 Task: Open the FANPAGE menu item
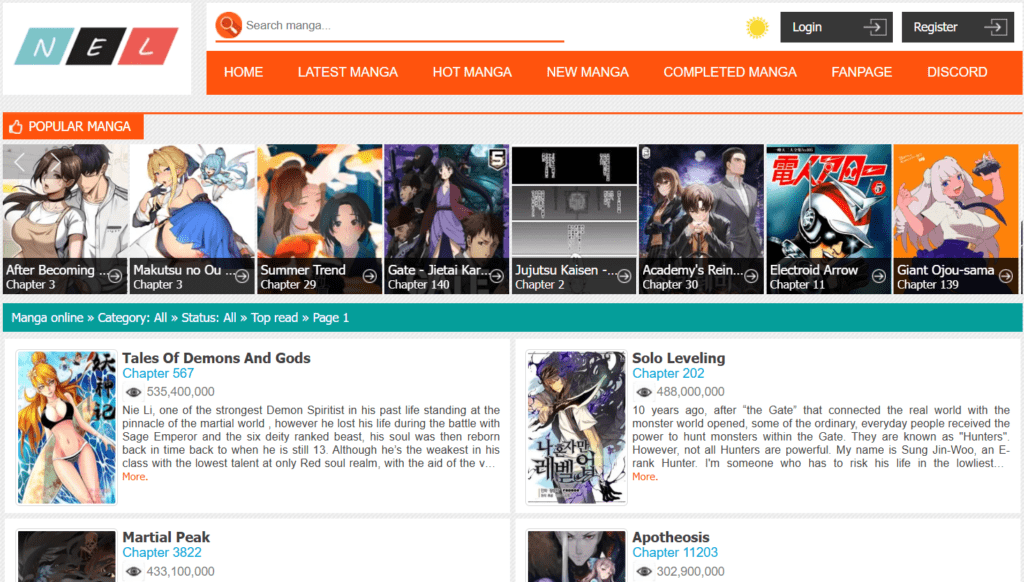(x=861, y=73)
